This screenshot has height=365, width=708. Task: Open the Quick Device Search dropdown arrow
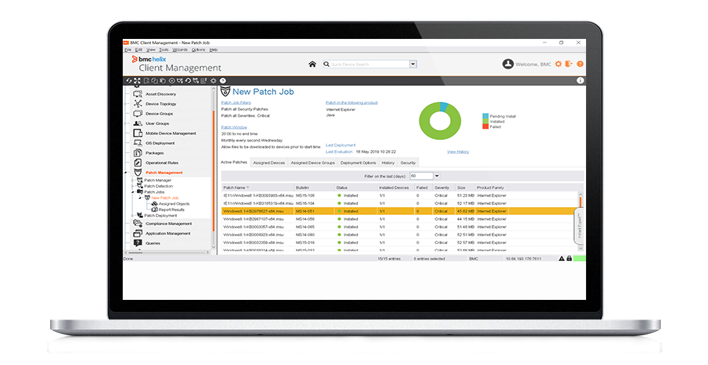(413, 64)
